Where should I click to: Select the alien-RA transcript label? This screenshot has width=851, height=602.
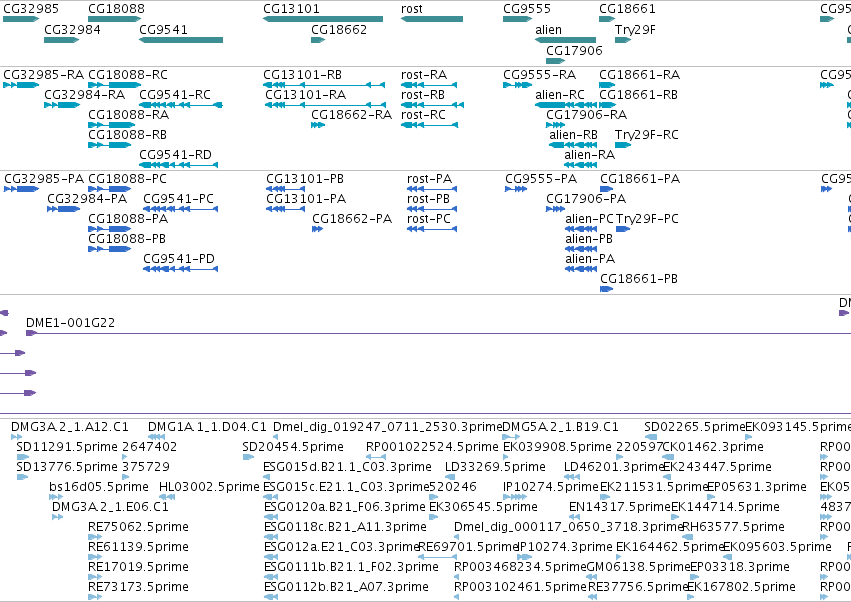point(589,155)
